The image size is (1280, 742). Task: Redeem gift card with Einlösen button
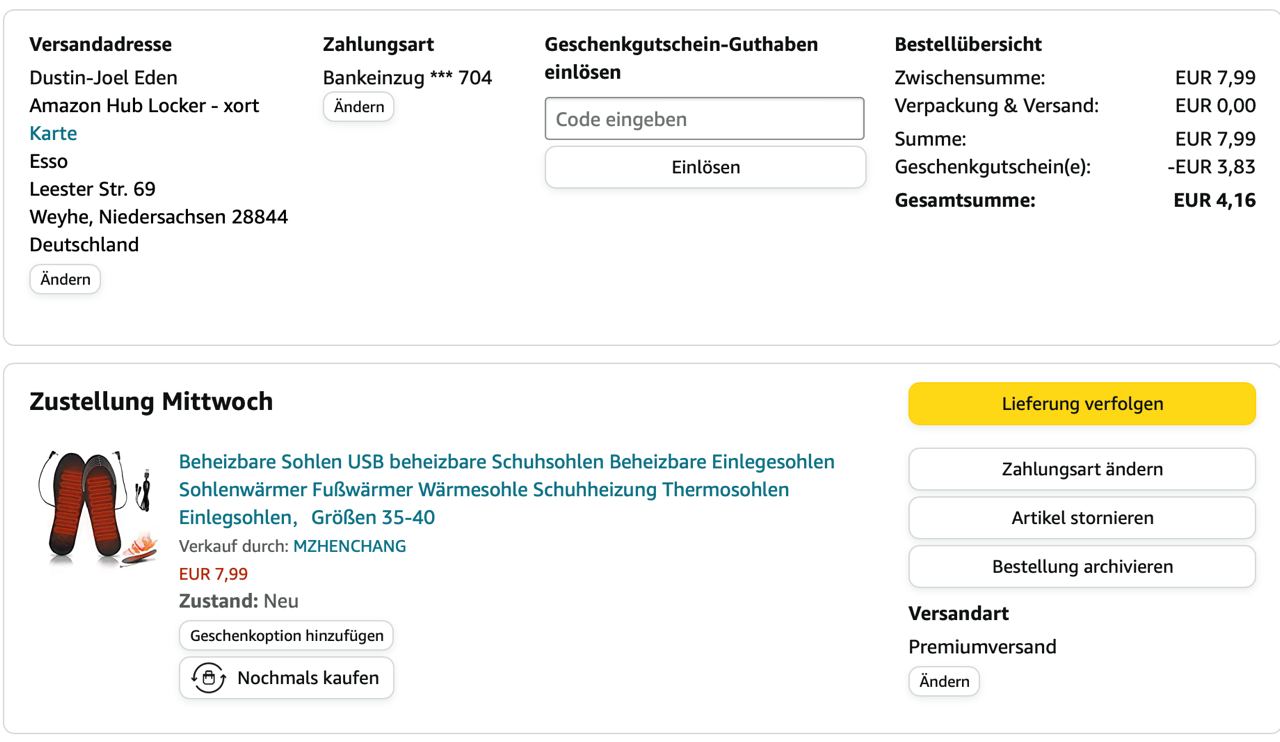(705, 167)
